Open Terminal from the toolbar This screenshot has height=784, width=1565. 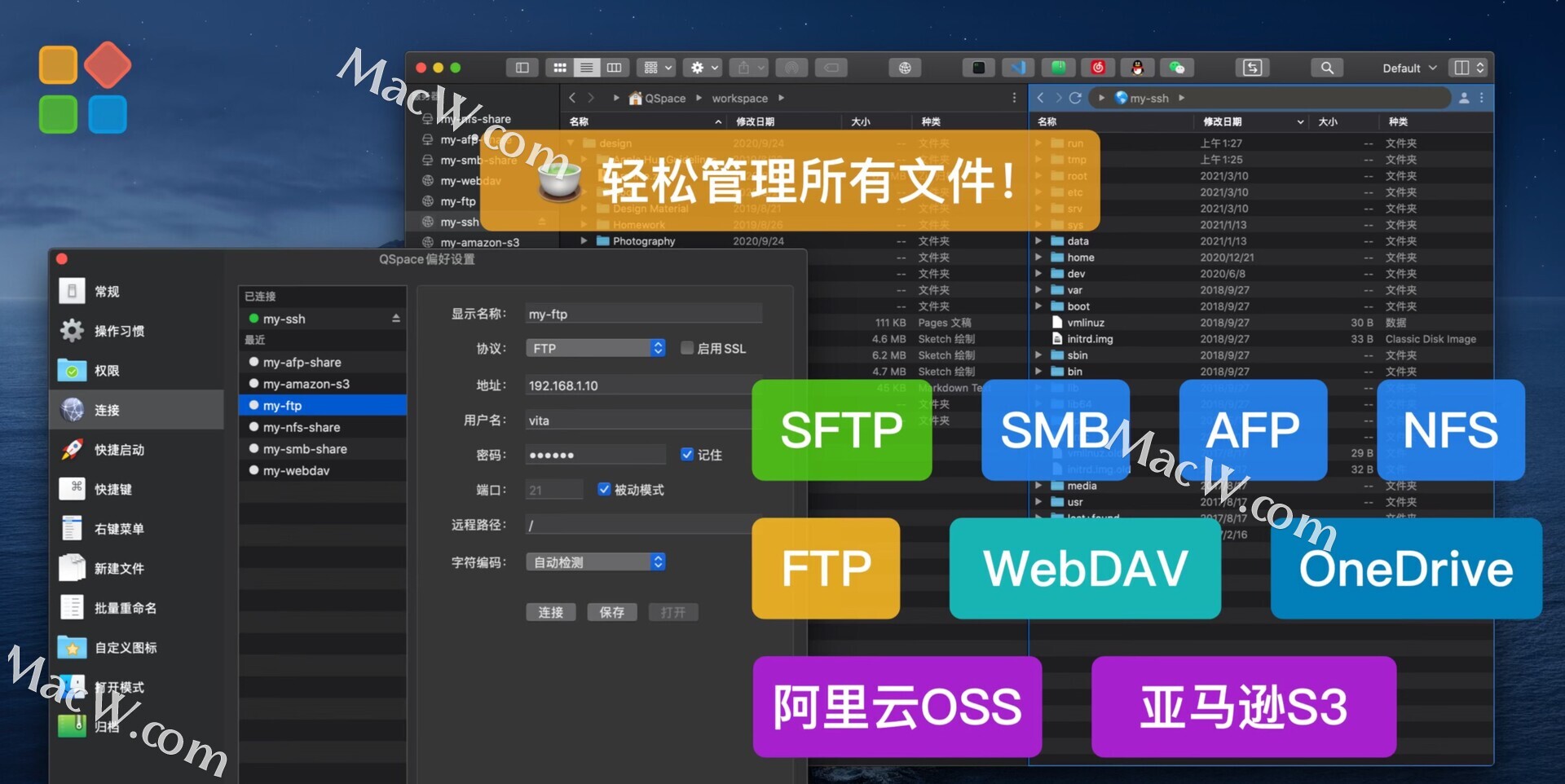(978, 68)
